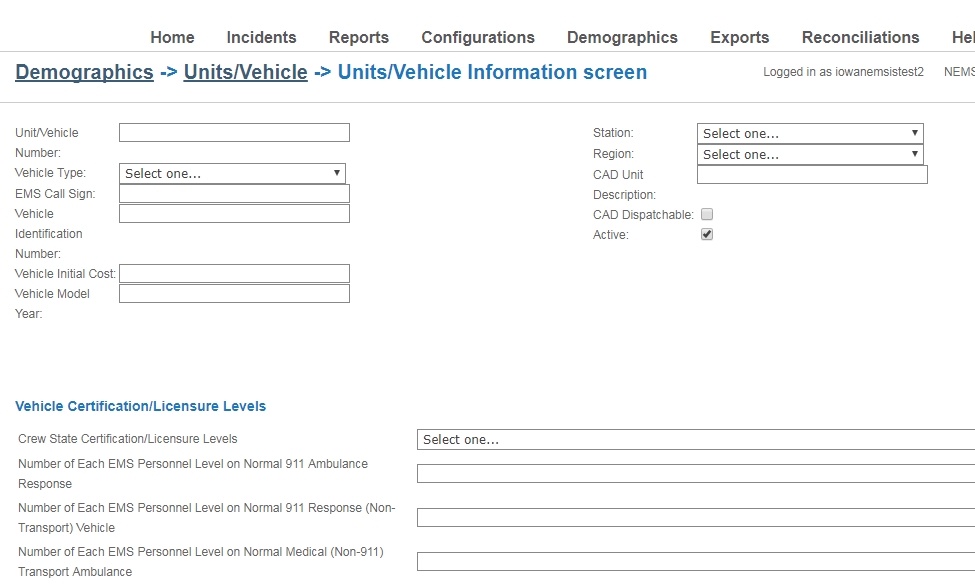The image size is (975, 587).
Task: Focus the Unit/Vehicle Number field
Action: coord(234,132)
